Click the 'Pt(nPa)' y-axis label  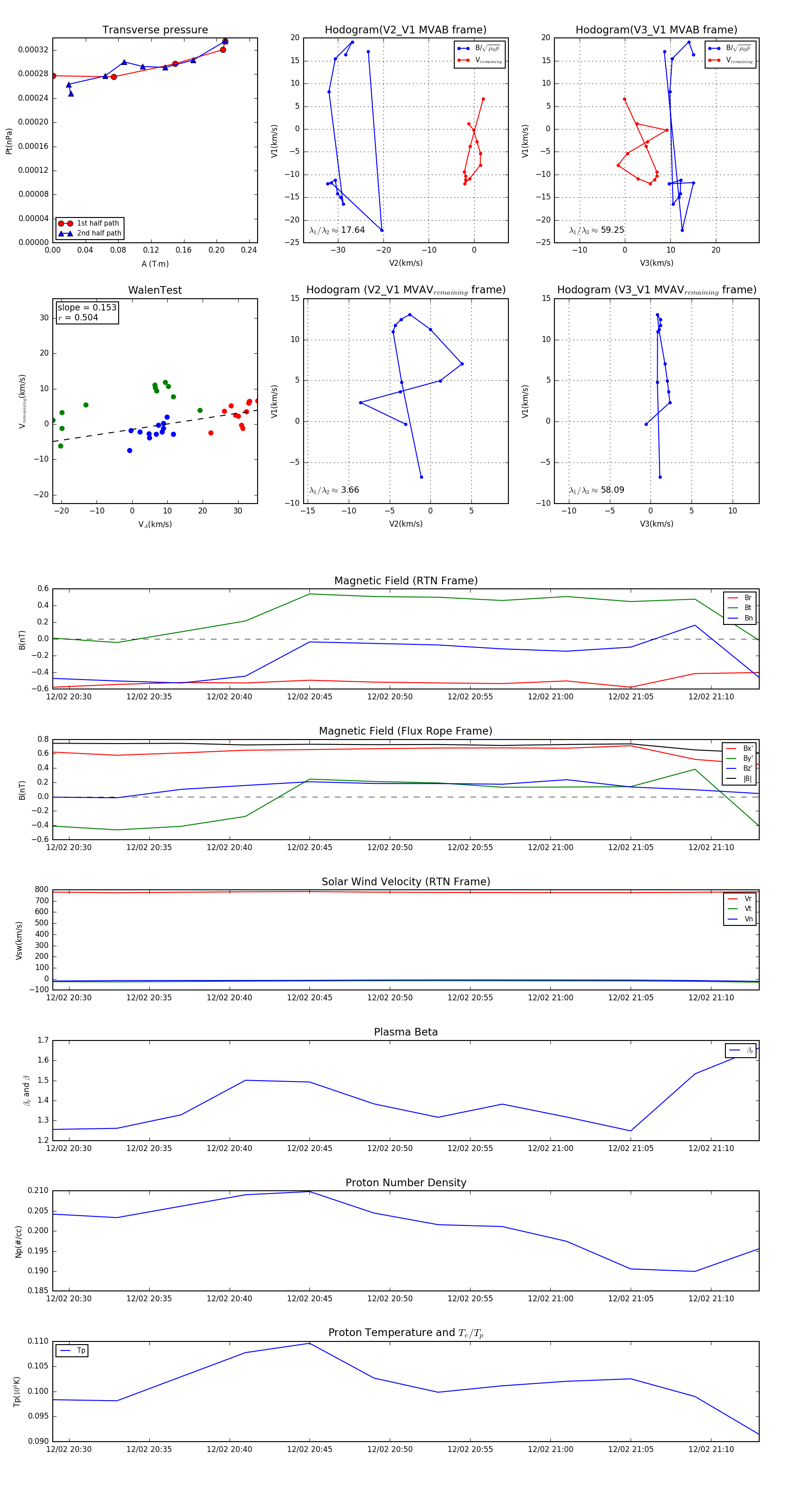pos(9,141)
